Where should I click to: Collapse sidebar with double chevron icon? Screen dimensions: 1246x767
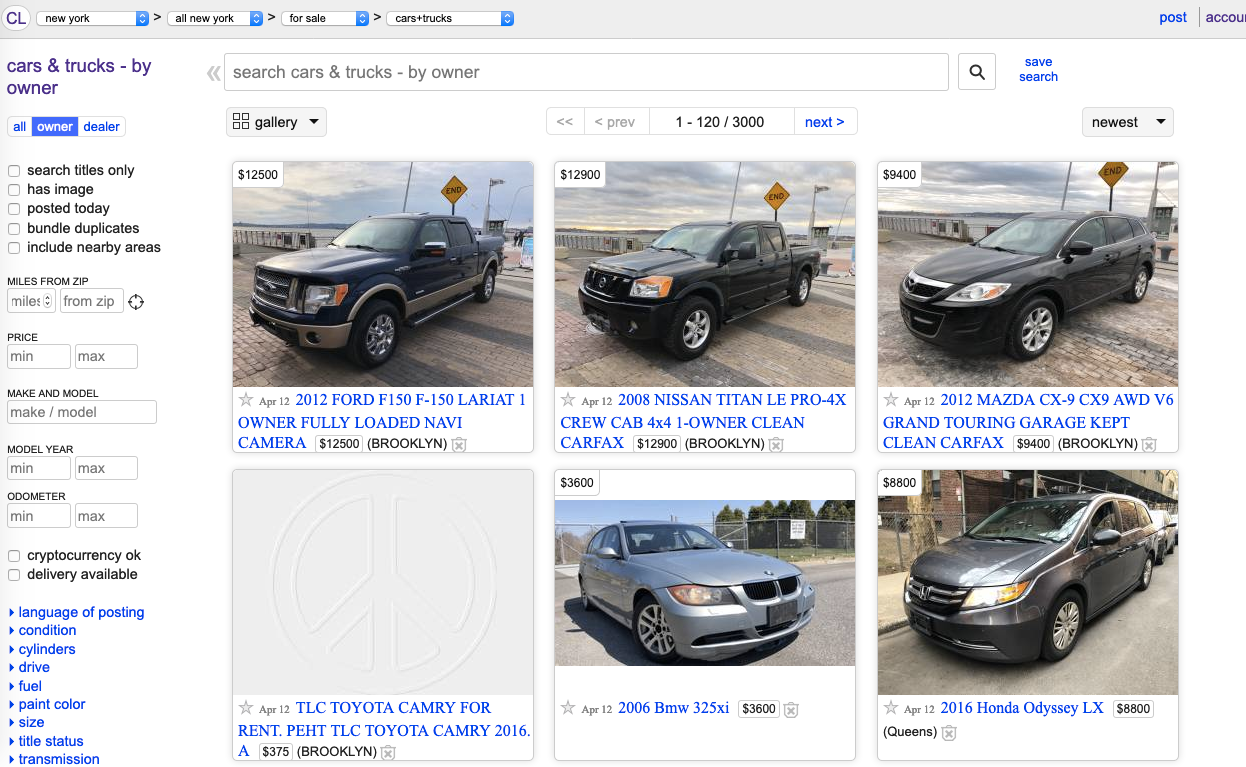coord(213,73)
